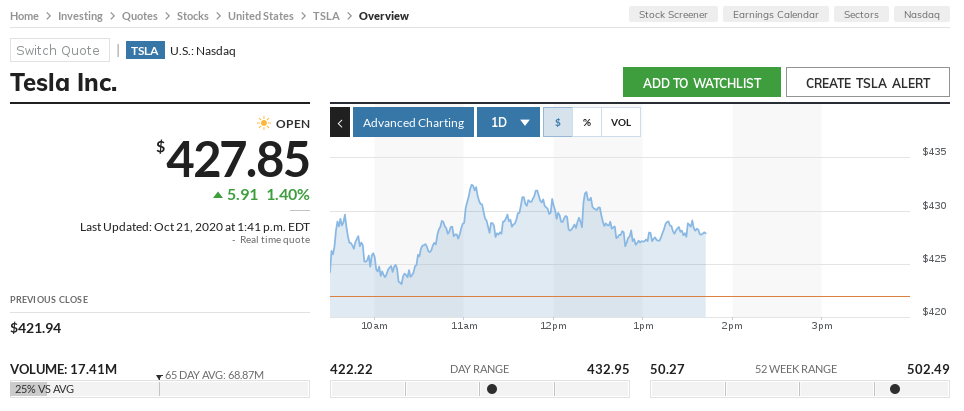Click the $421.94 previous close value
The width and height of the screenshot is (964, 411).
click(x=36, y=328)
